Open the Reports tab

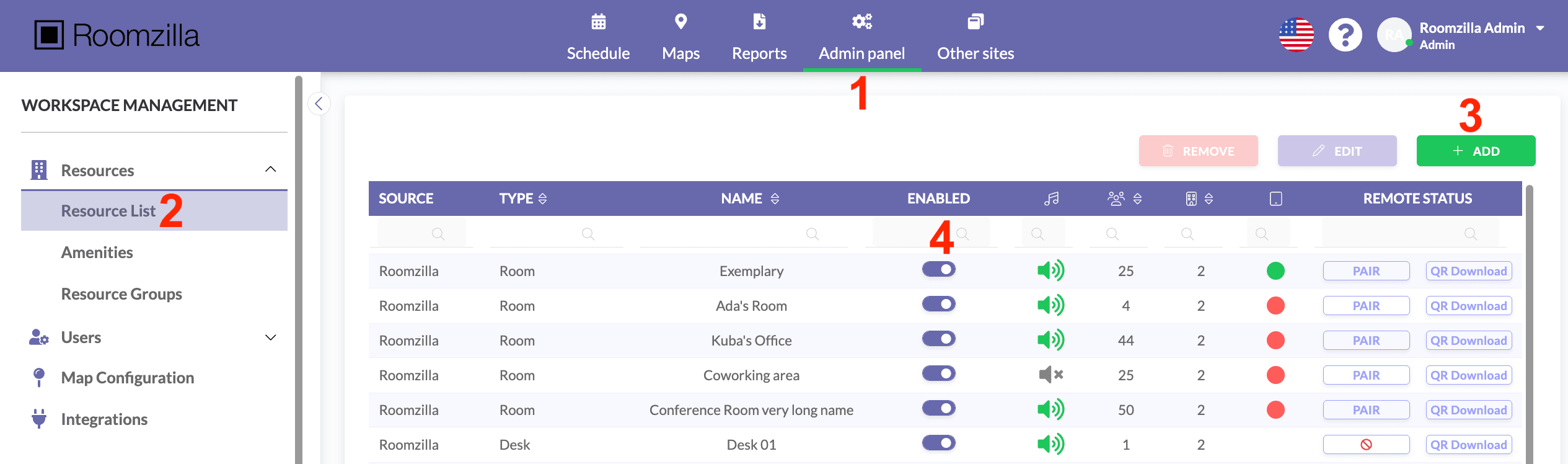759,37
